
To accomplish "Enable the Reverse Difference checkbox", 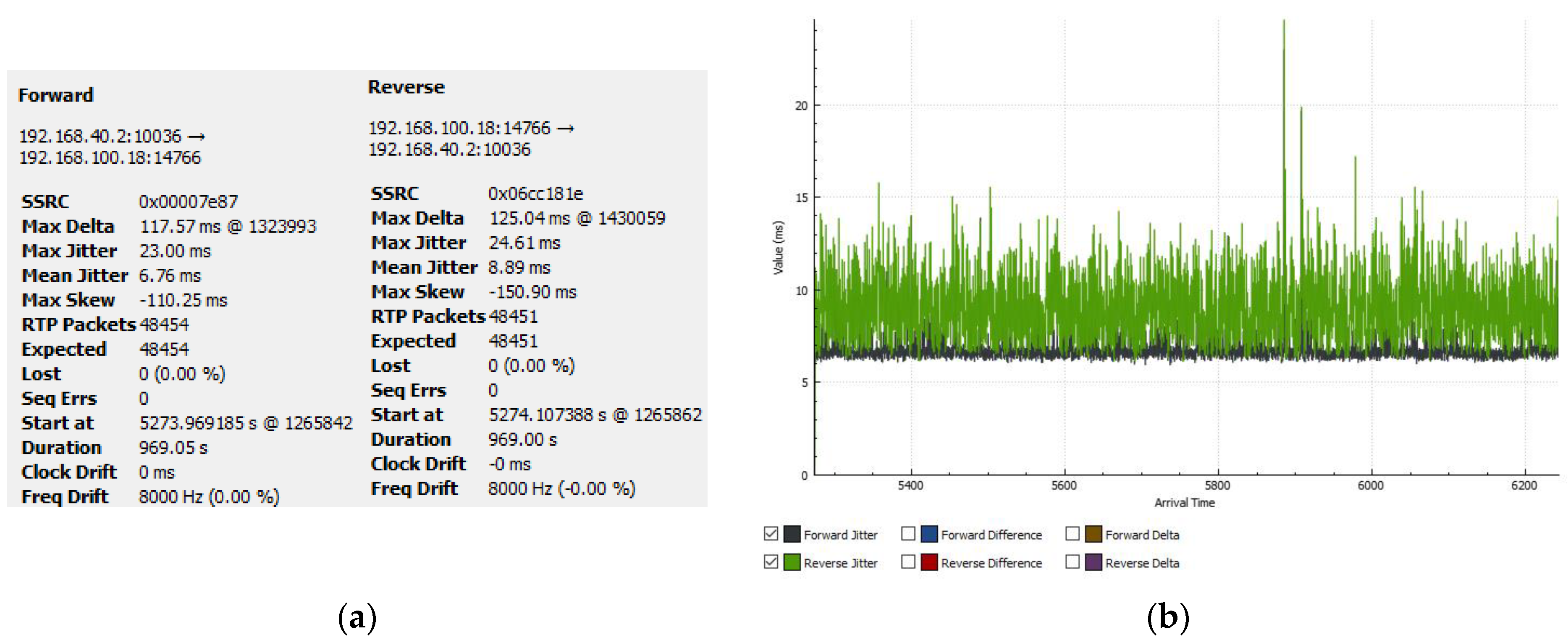I will click(908, 561).
